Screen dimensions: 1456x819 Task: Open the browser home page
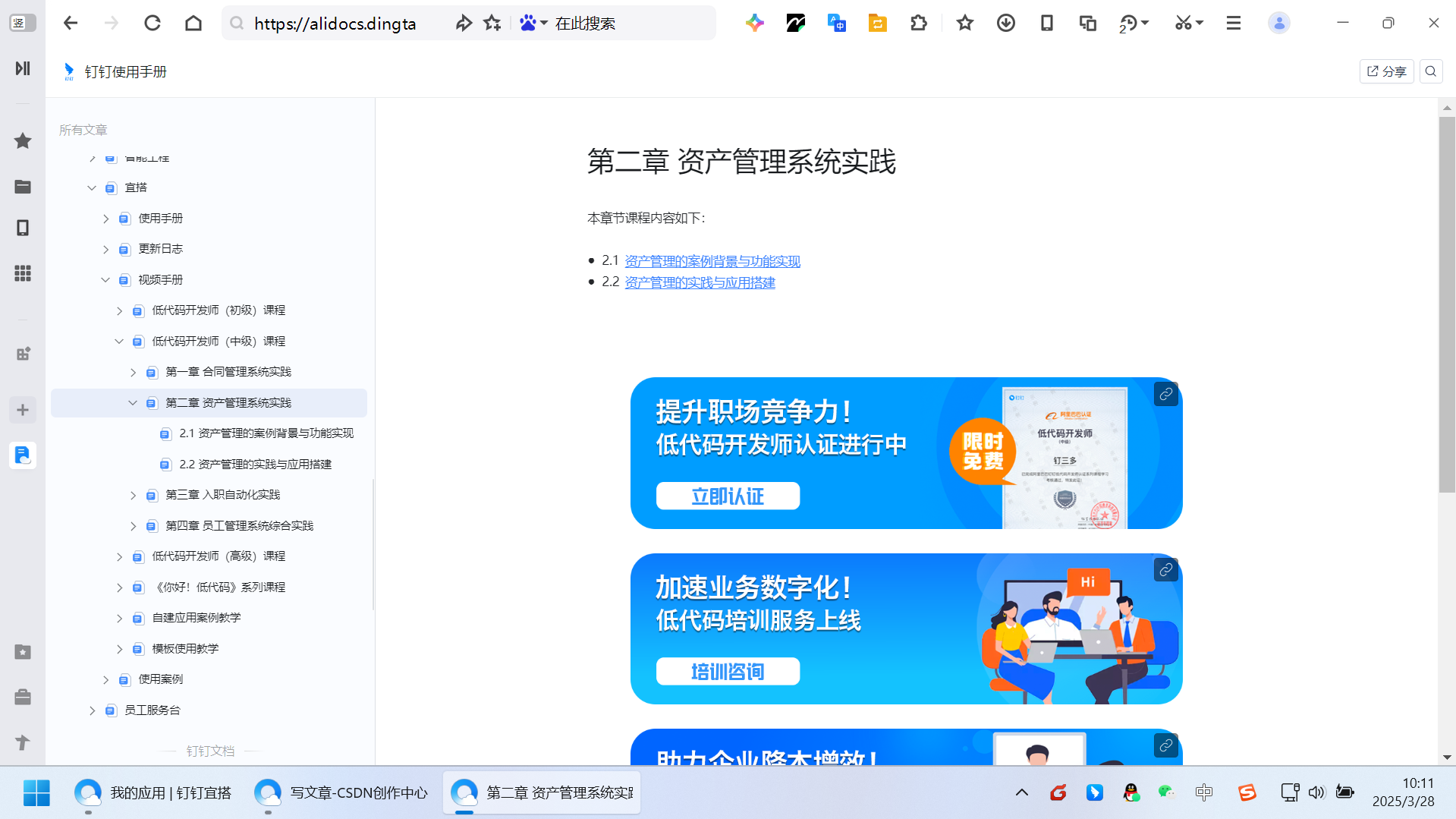tap(193, 24)
